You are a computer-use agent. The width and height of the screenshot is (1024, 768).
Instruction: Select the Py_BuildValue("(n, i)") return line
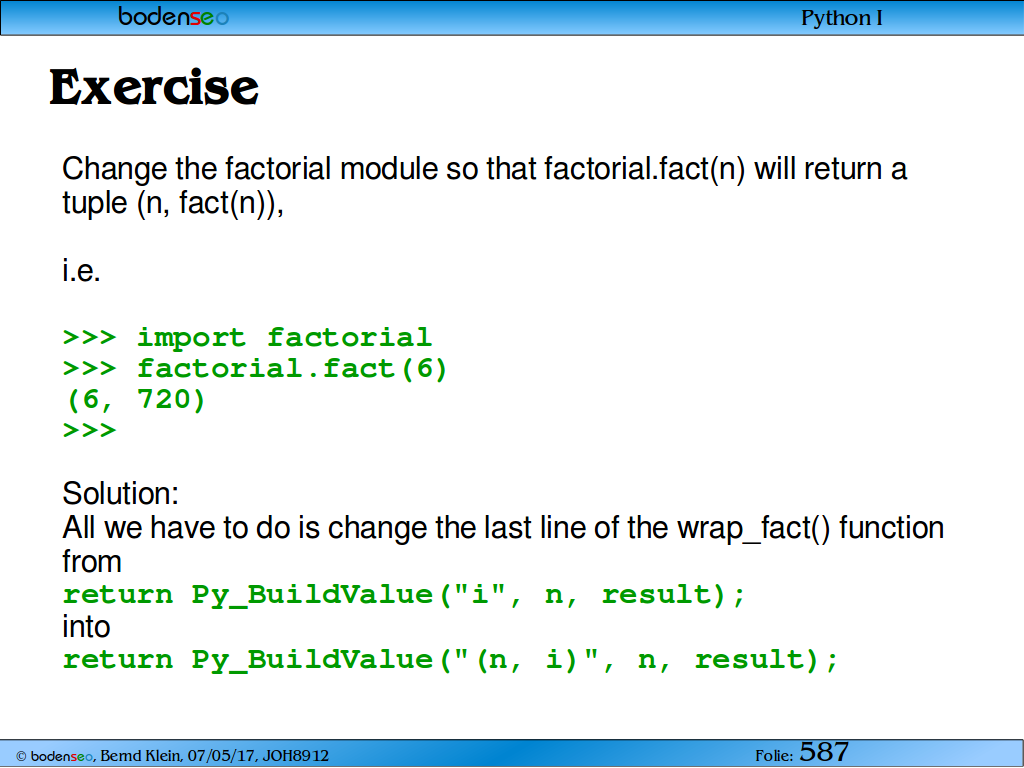[450, 660]
